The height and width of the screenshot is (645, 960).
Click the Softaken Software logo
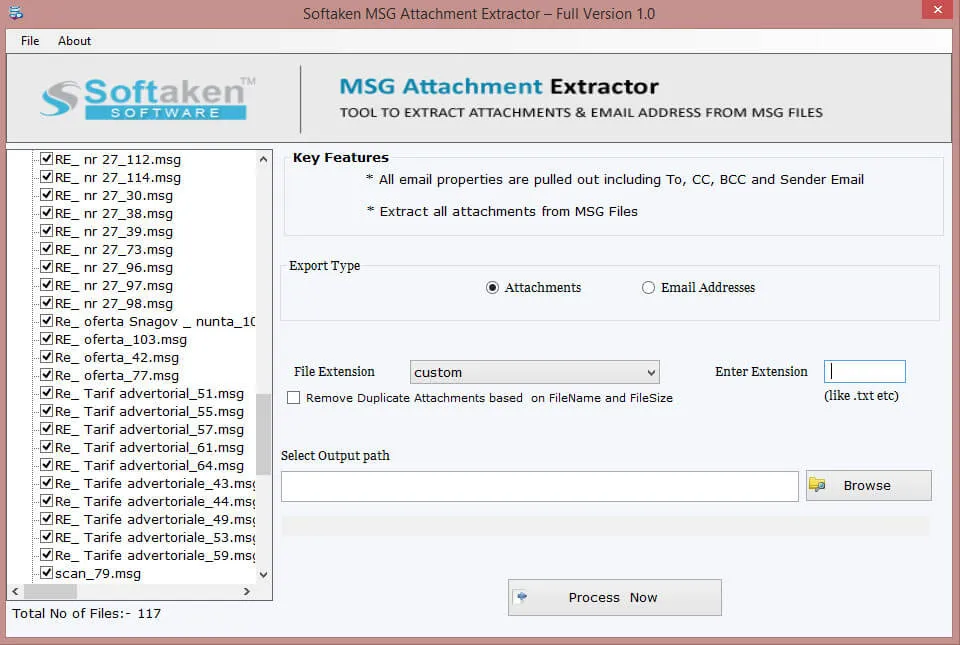[147, 99]
